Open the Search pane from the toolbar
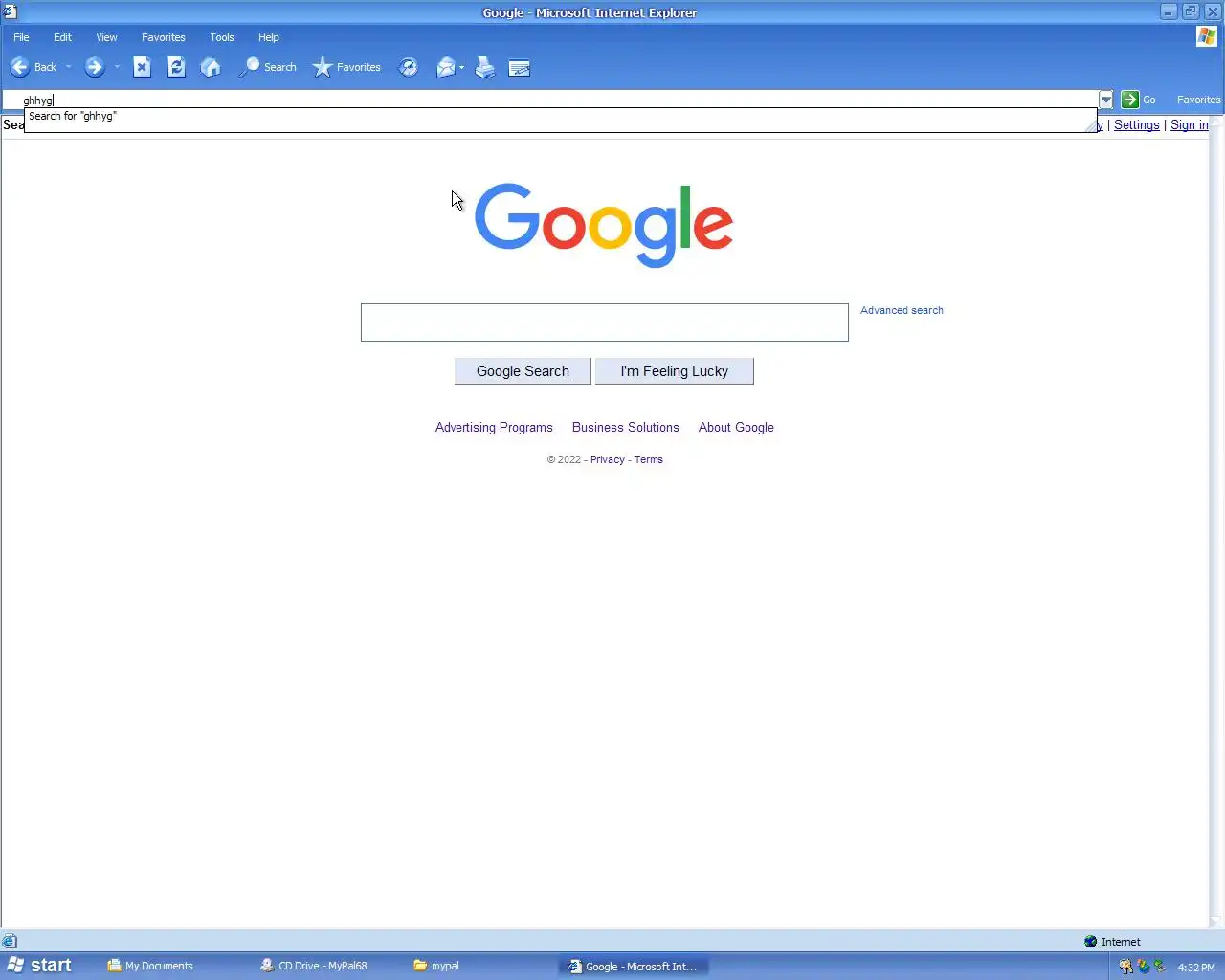The image size is (1225, 980). point(268,67)
